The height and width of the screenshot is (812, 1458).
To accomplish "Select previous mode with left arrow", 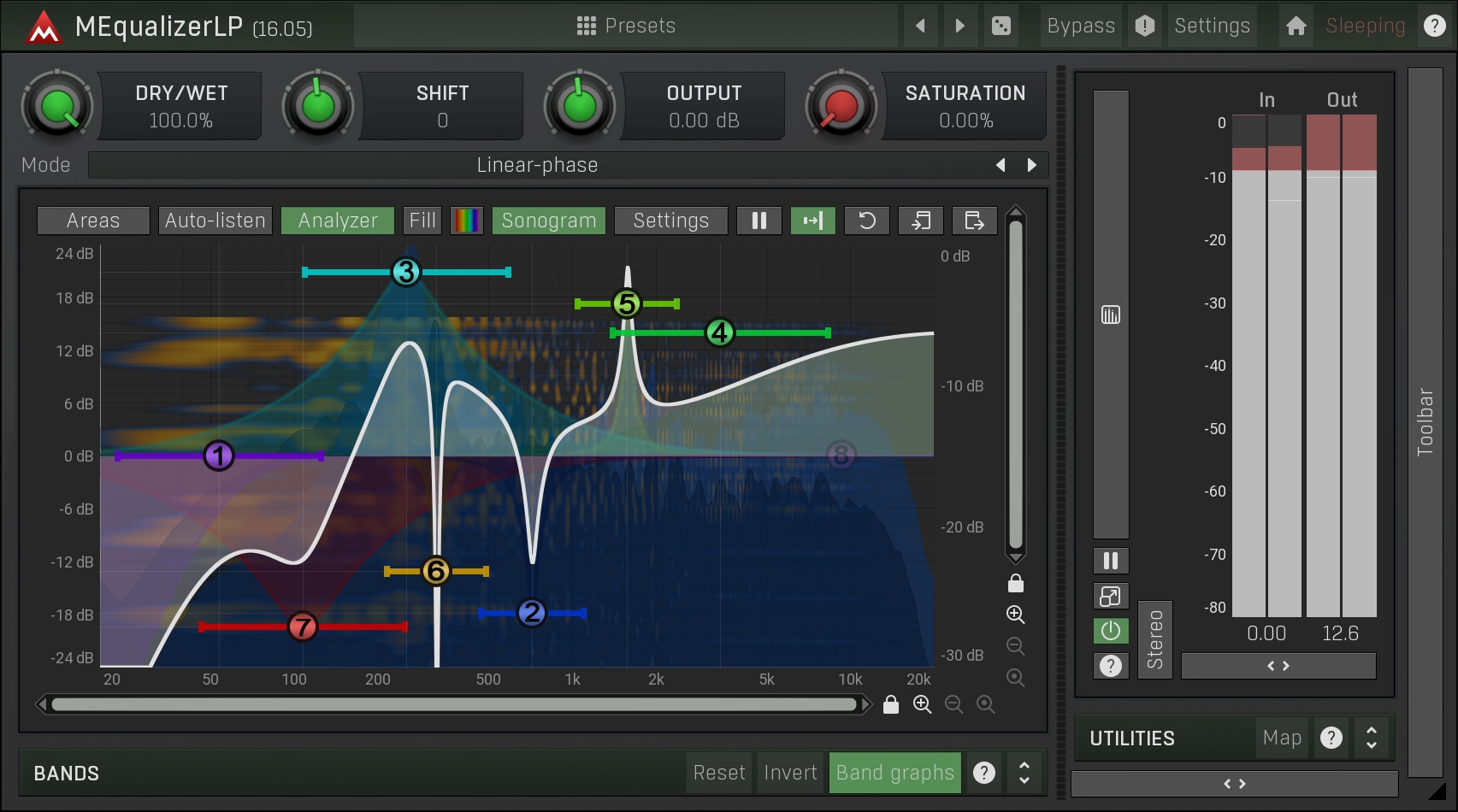I will pyautogui.click(x=1001, y=165).
